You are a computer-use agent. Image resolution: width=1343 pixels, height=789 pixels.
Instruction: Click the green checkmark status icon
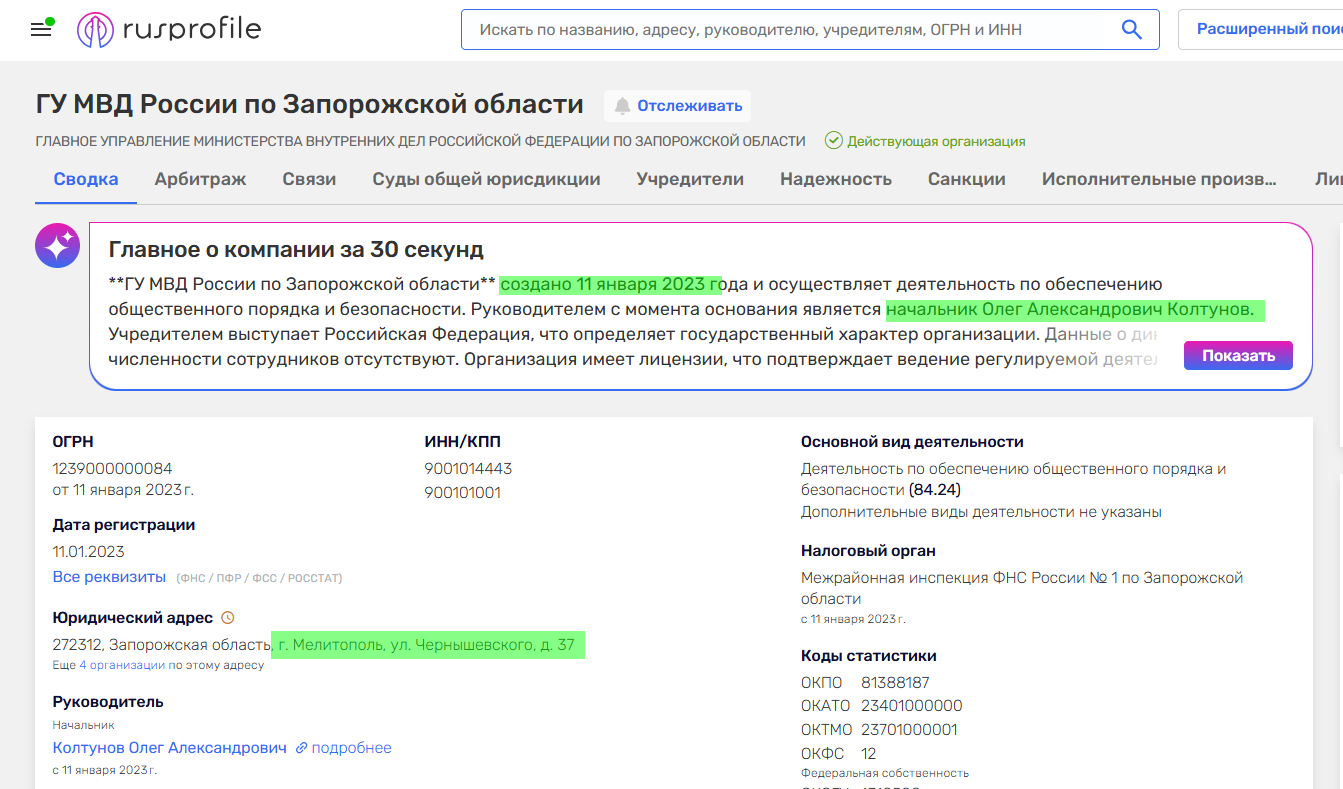833,141
